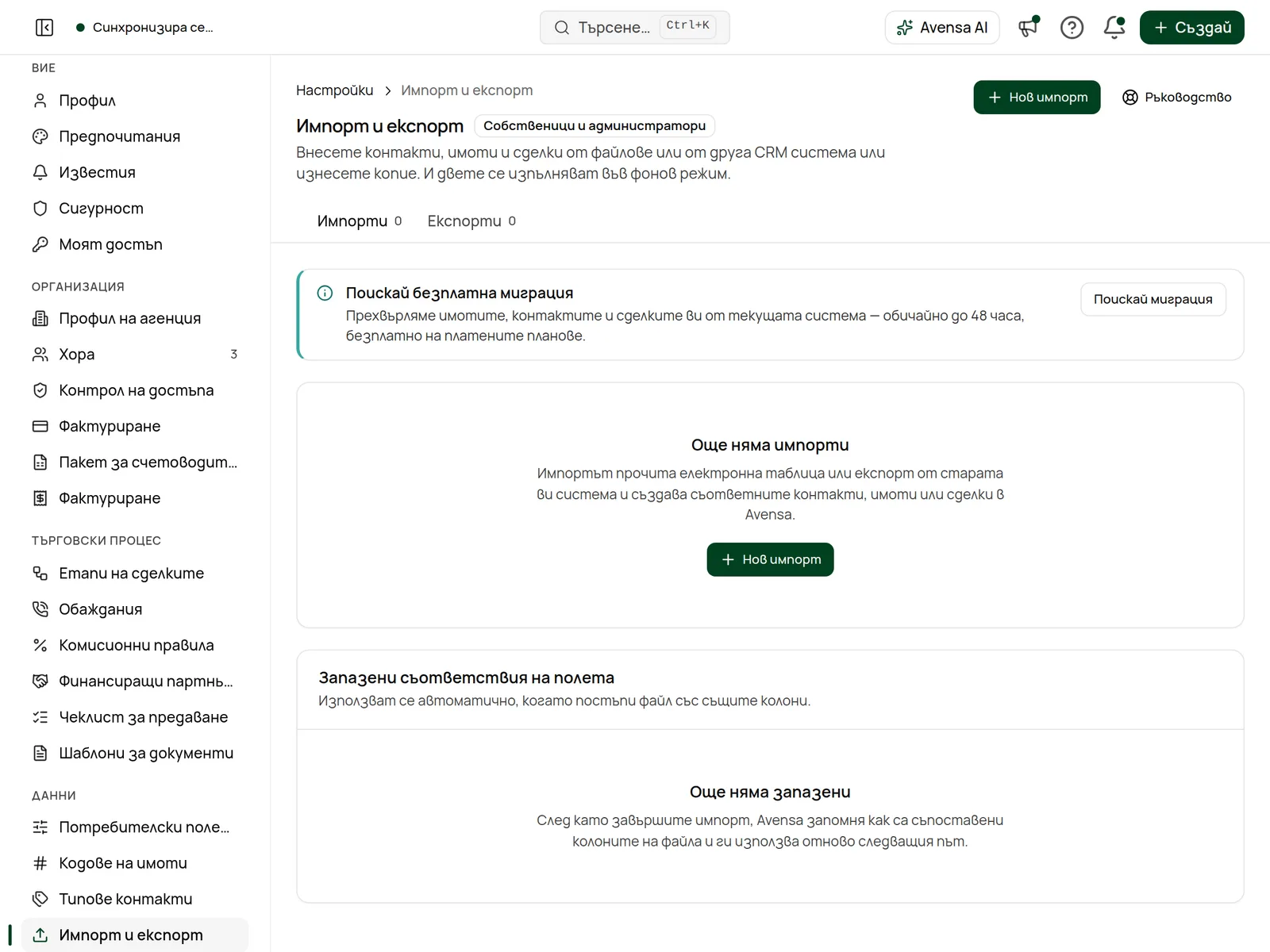Image resolution: width=1270 pixels, height=952 pixels.
Task: Click the Потребителски полета sliders icon
Action: tap(40, 827)
